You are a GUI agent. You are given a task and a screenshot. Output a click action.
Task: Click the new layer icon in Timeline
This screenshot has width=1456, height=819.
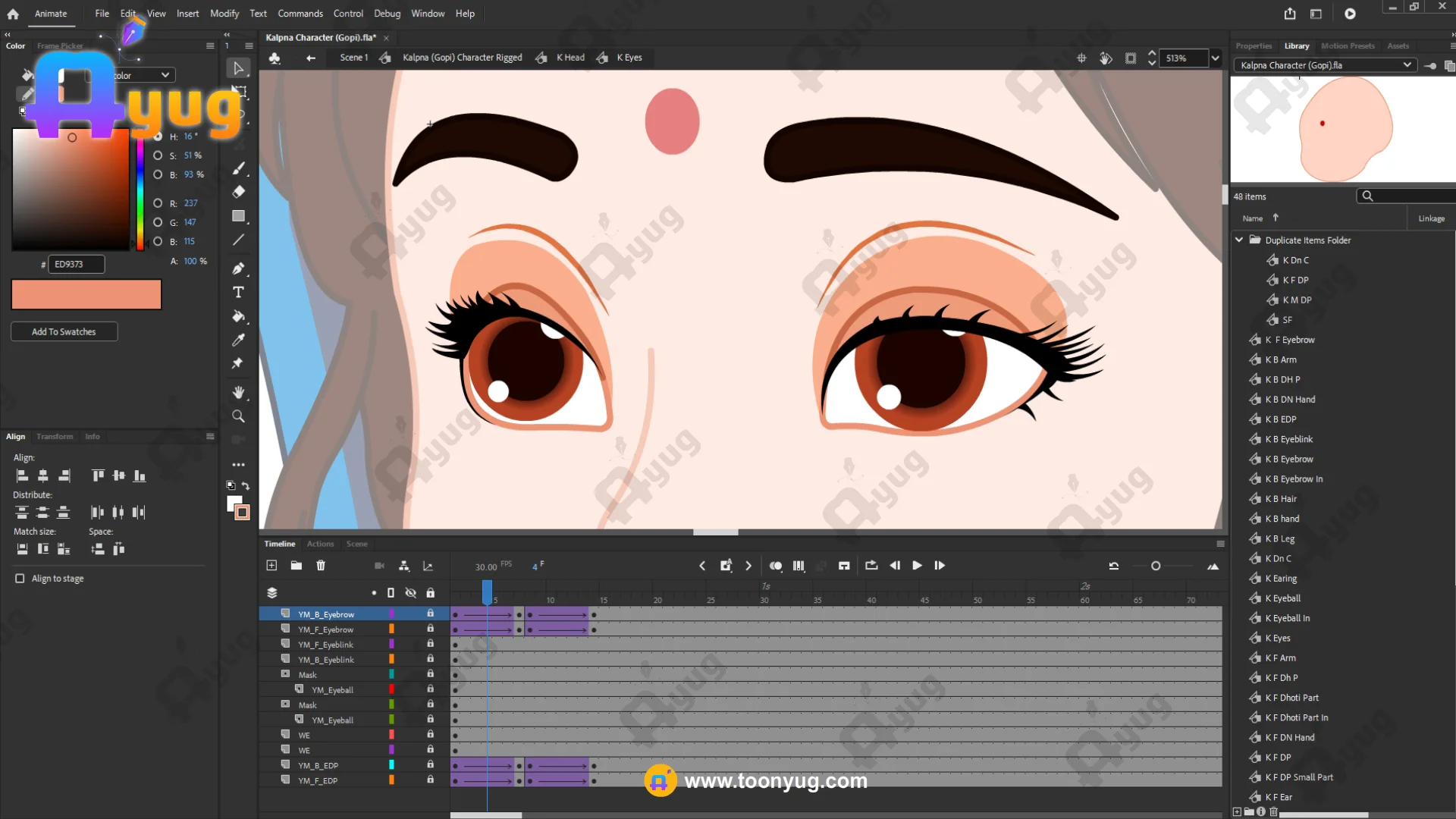tap(271, 566)
